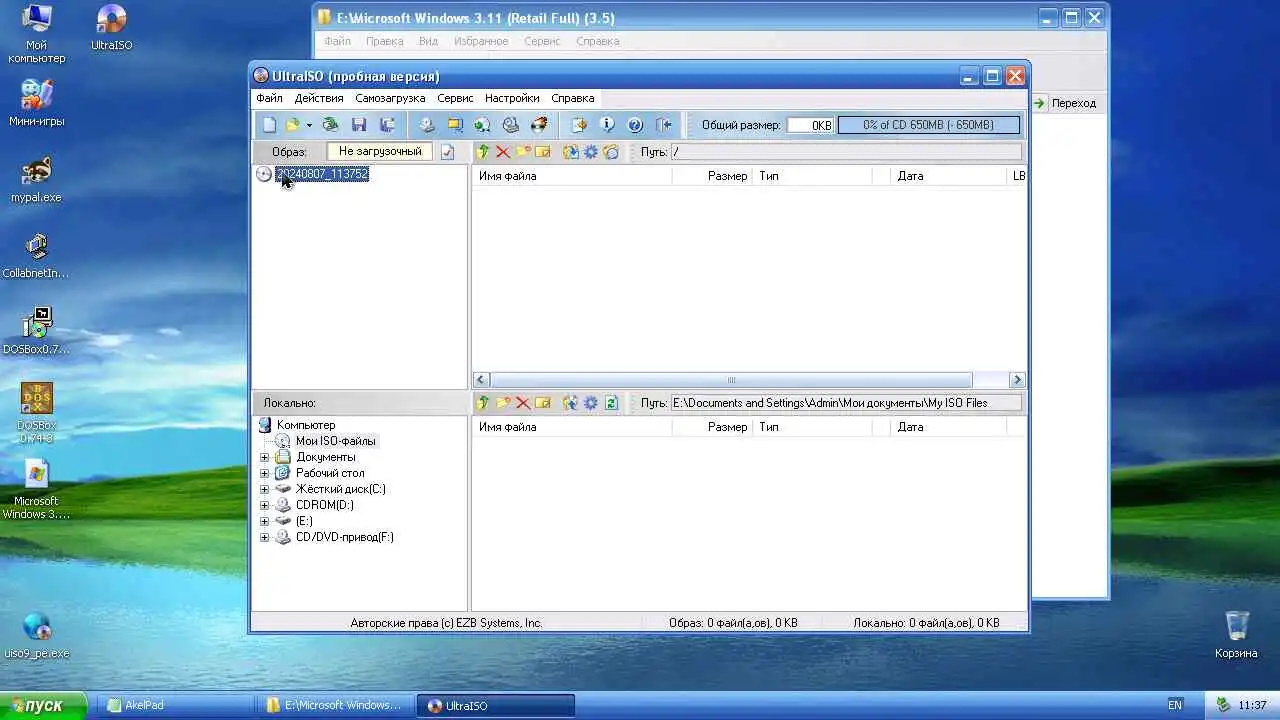Expand the Документы tree node

click(264, 457)
